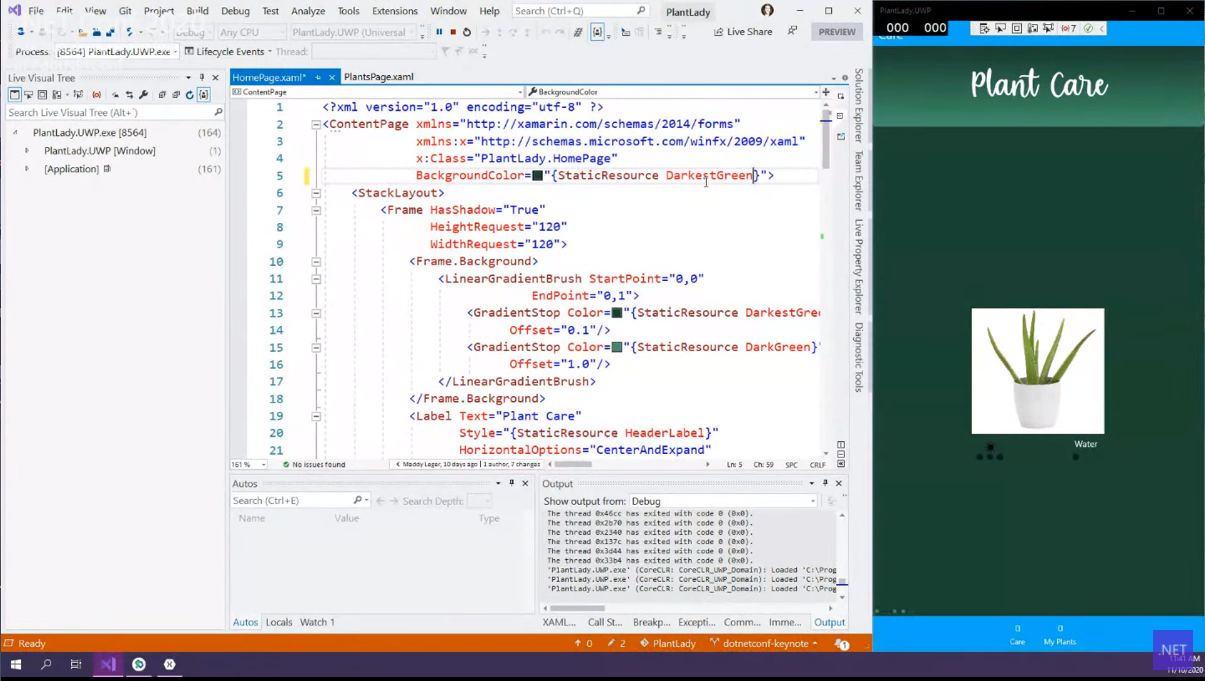Click the BackgroundColor DarkestGreen color swatch
Screen dimensions: 1205x681
[537, 176]
